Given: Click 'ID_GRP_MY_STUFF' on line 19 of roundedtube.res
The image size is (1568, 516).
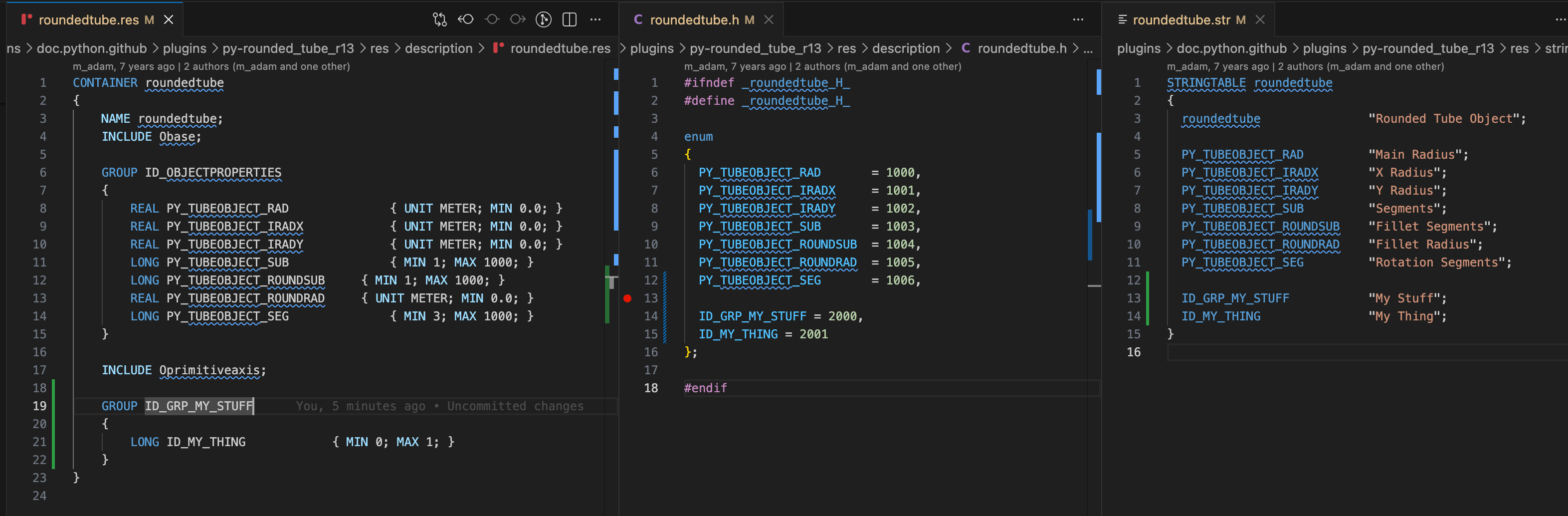Looking at the screenshot, I should (x=198, y=406).
